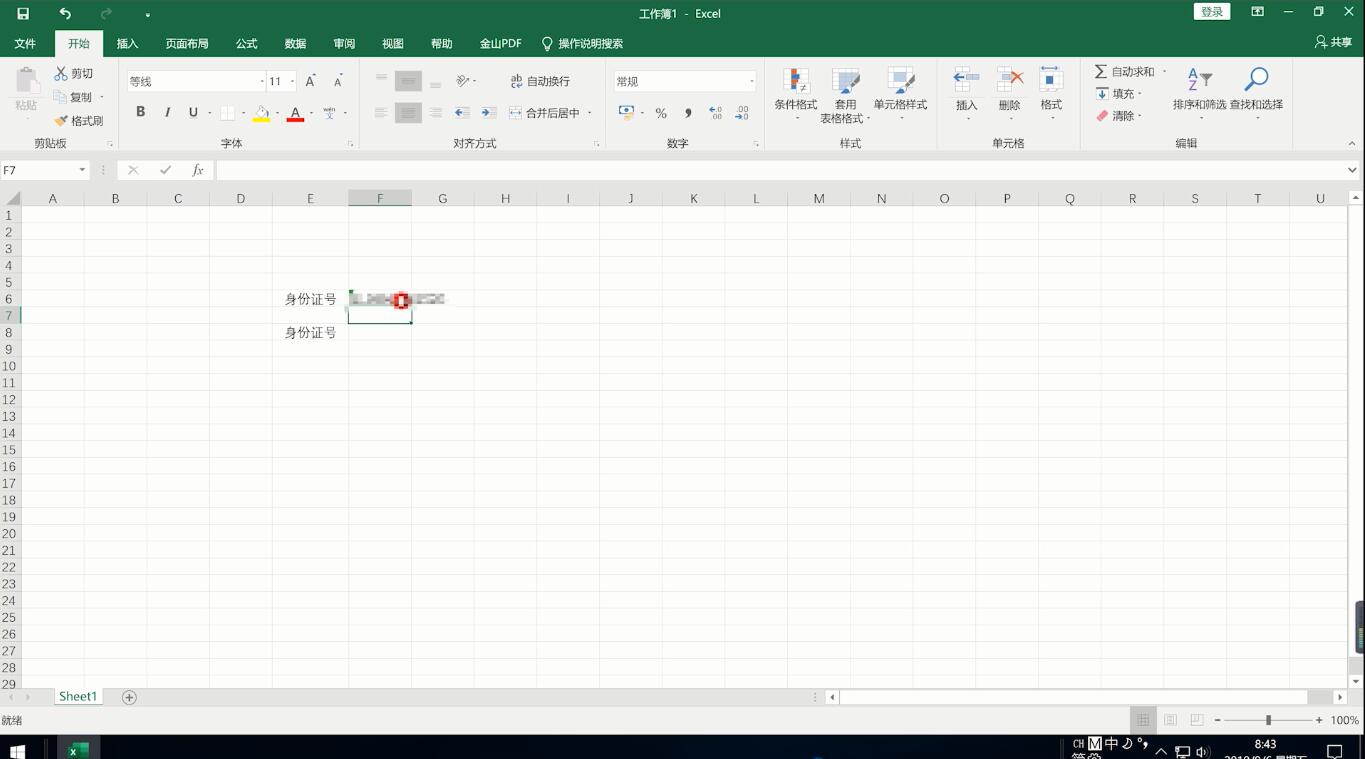1365x759 pixels.
Task: Open the Clear (清除) menu
Action: tap(1118, 116)
